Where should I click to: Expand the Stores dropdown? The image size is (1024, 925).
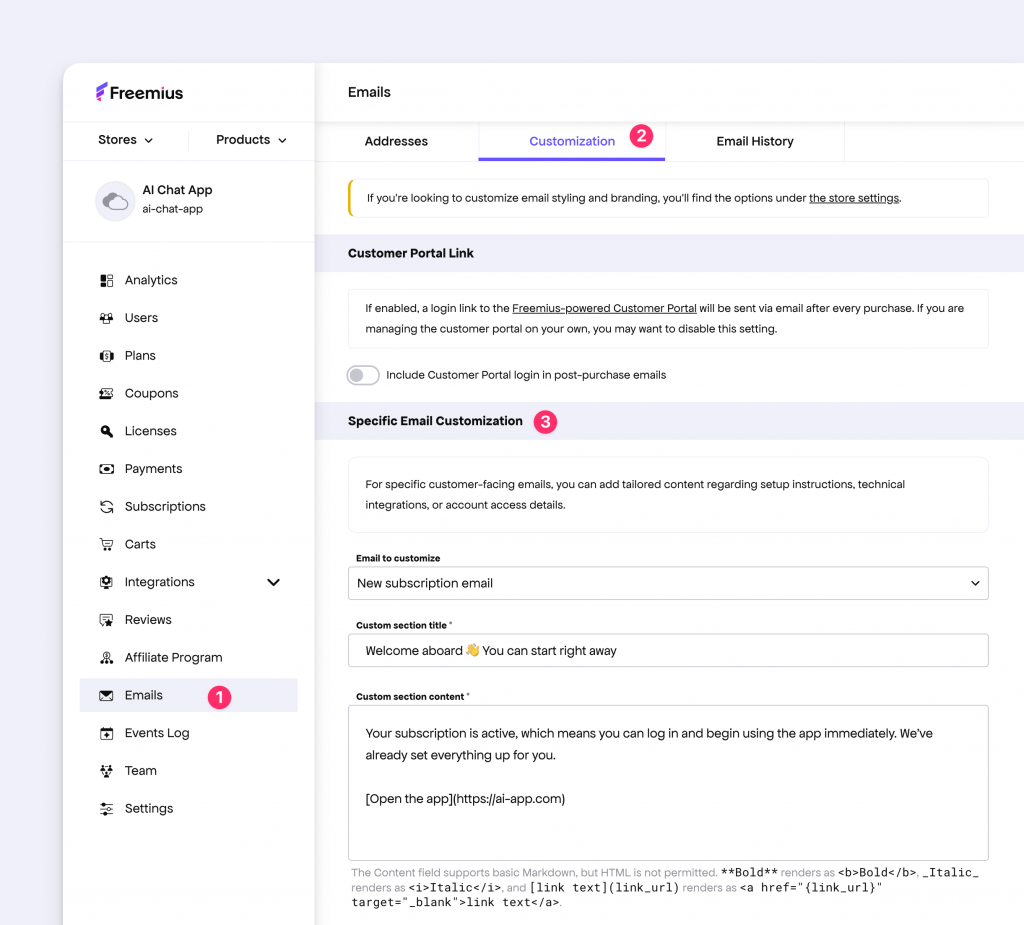click(126, 140)
